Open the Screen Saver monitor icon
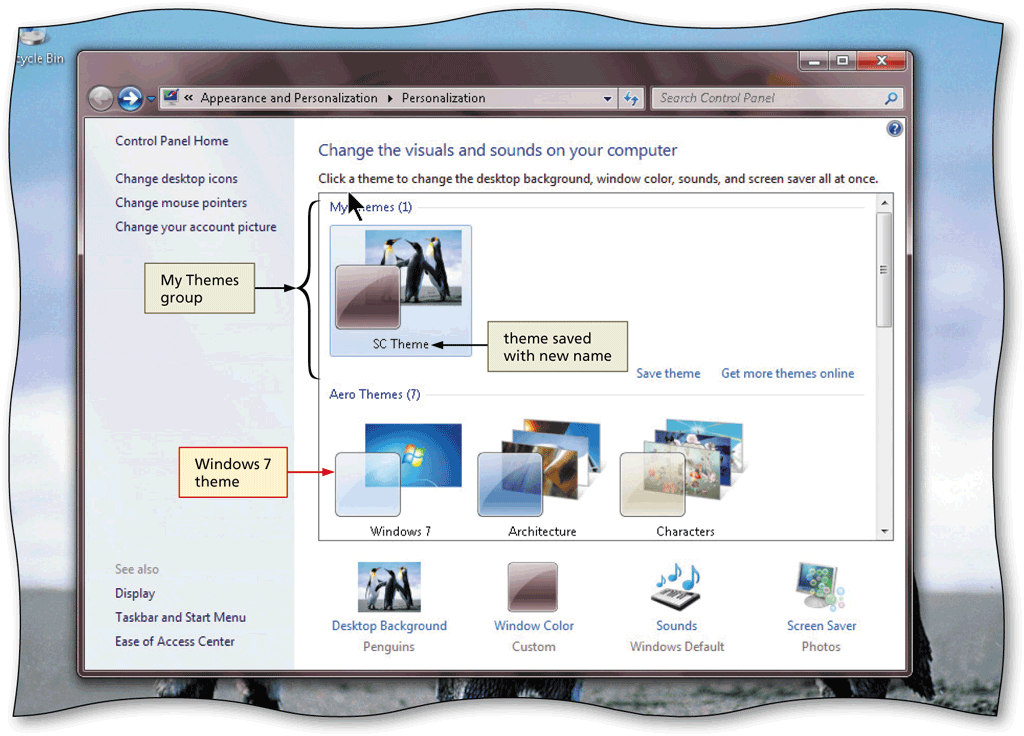Image resolution: width=1024 pixels, height=736 pixels. point(820,586)
